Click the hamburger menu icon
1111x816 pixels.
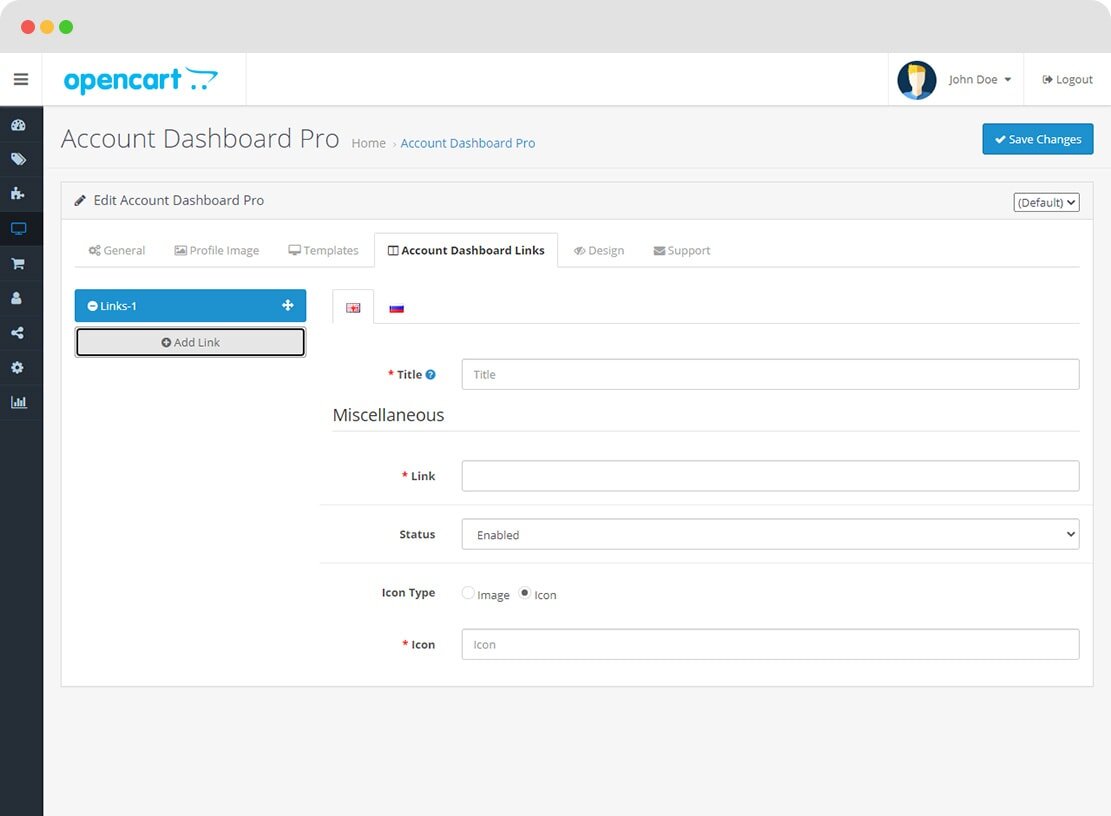tap(21, 79)
